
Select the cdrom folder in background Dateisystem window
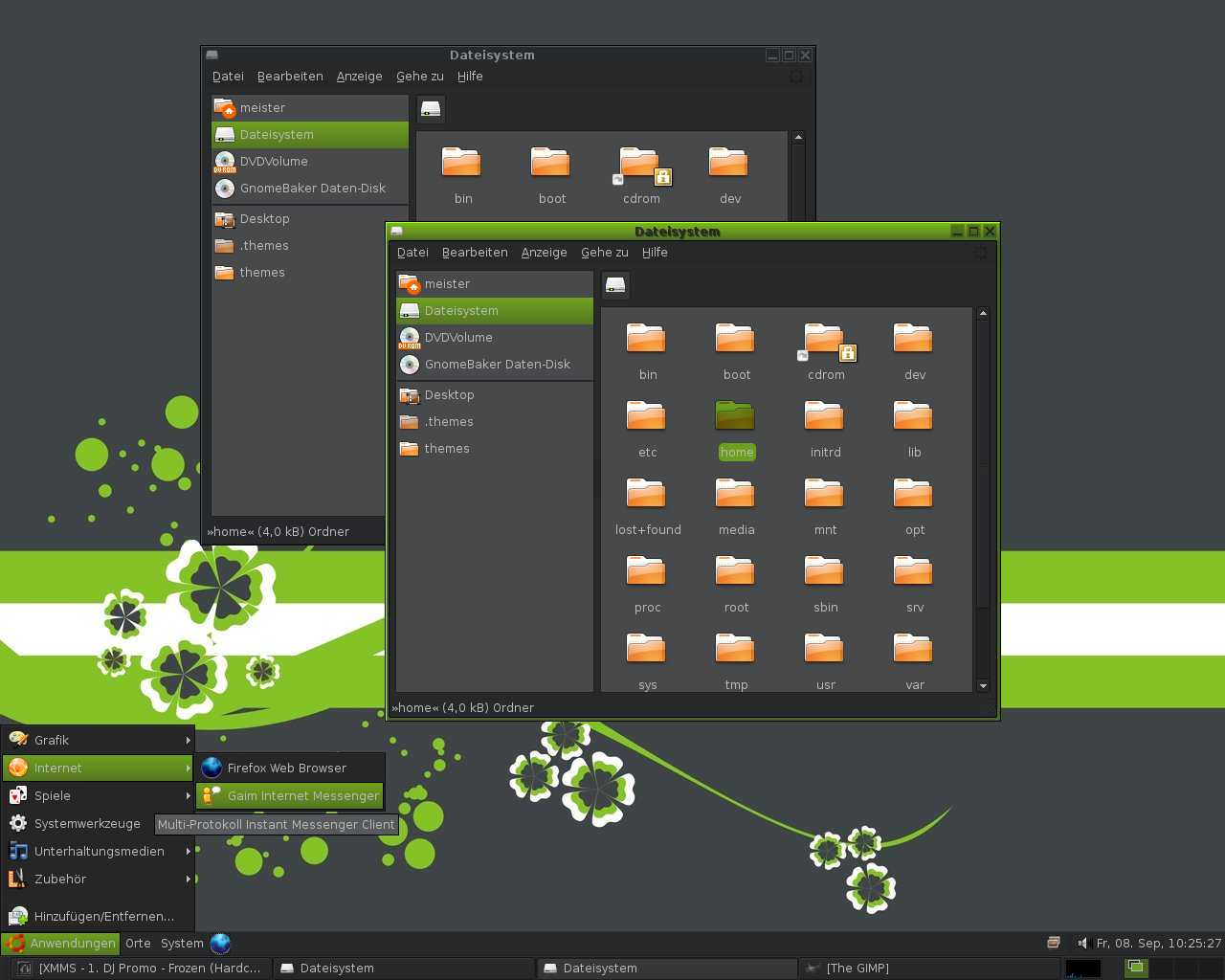coord(641,165)
